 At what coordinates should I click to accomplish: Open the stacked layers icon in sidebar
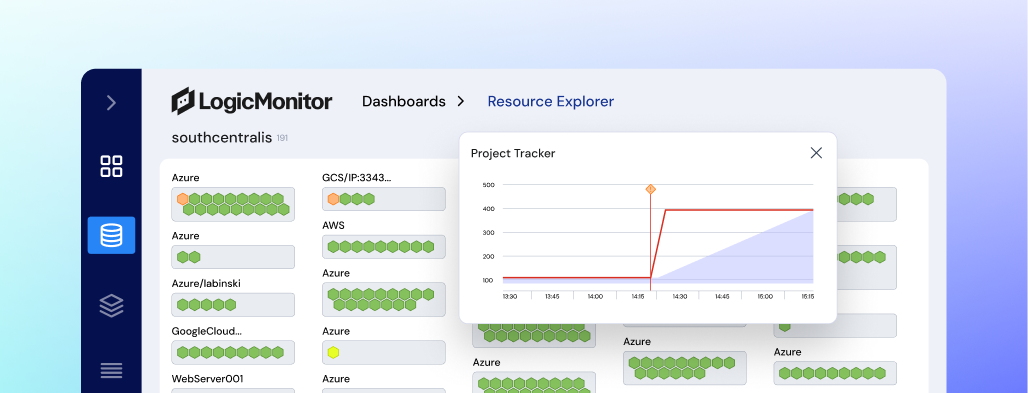point(111,306)
